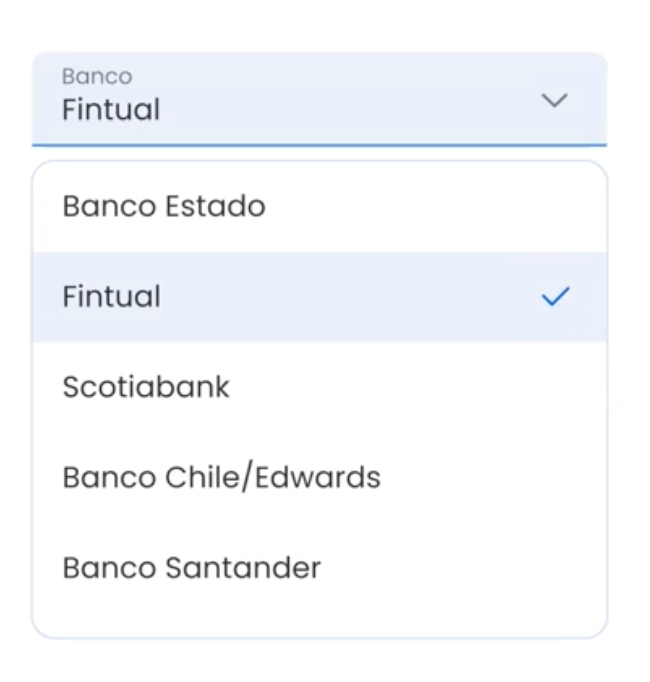This screenshot has width=650, height=682.
Task: Click empty space right of Scotiabank
Action: point(418,387)
